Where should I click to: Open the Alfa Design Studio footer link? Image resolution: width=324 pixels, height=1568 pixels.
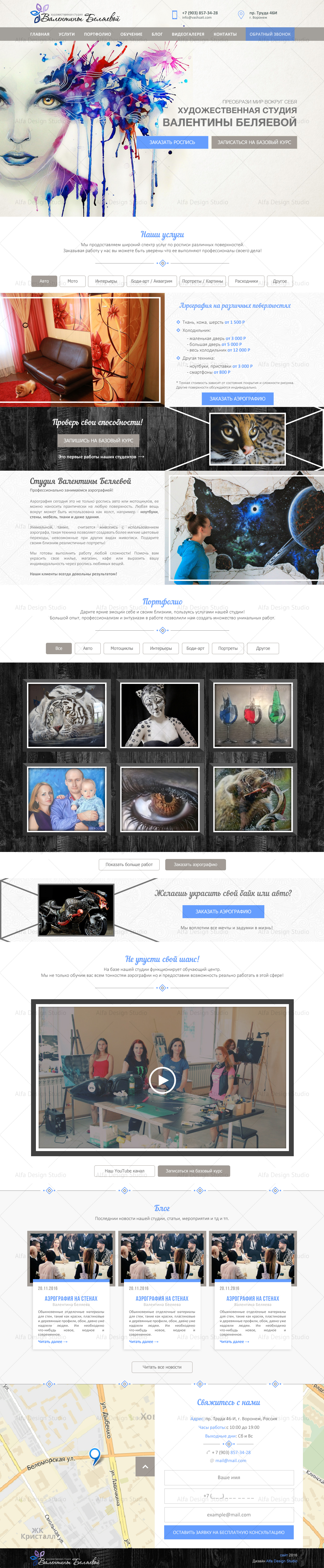(x=281, y=1560)
